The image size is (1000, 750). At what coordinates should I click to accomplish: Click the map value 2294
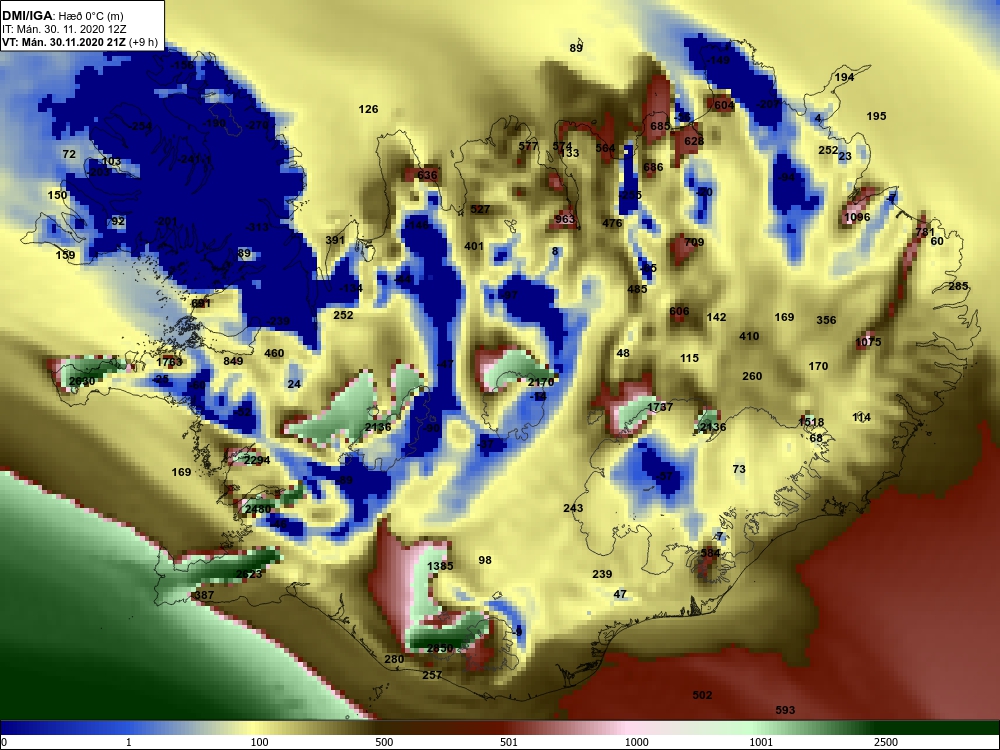point(257,460)
